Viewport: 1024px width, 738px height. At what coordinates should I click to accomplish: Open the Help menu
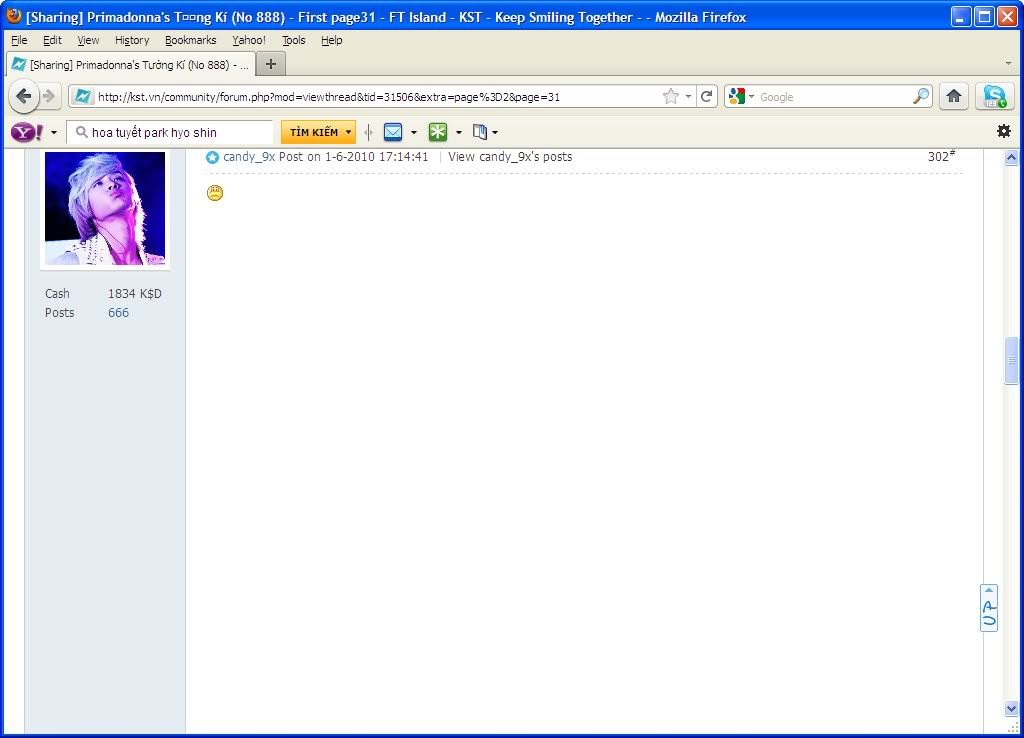coord(332,40)
